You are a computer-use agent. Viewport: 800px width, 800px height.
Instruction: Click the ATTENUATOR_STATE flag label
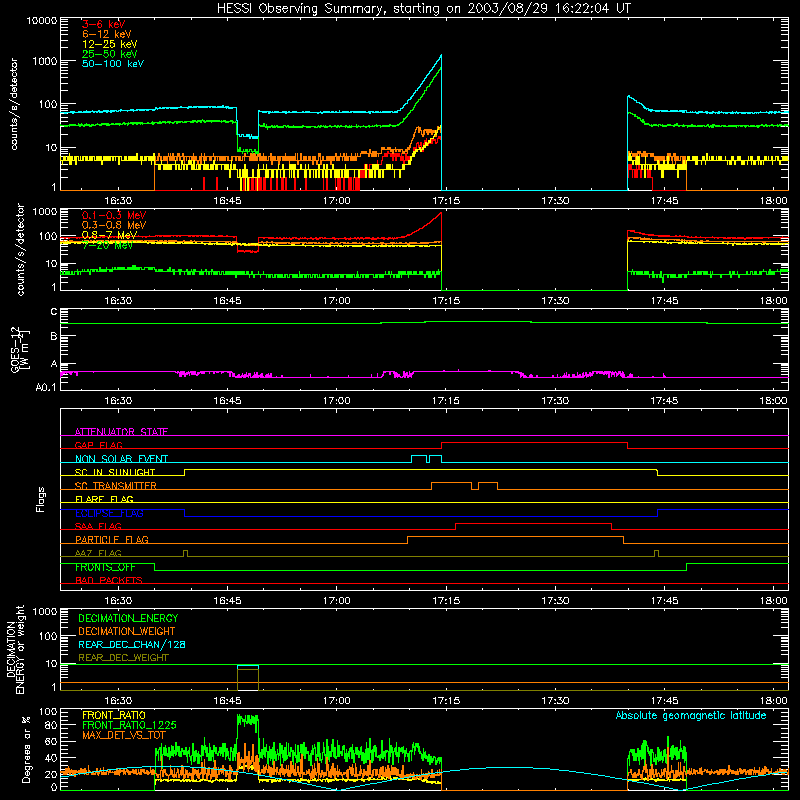click(x=121, y=432)
